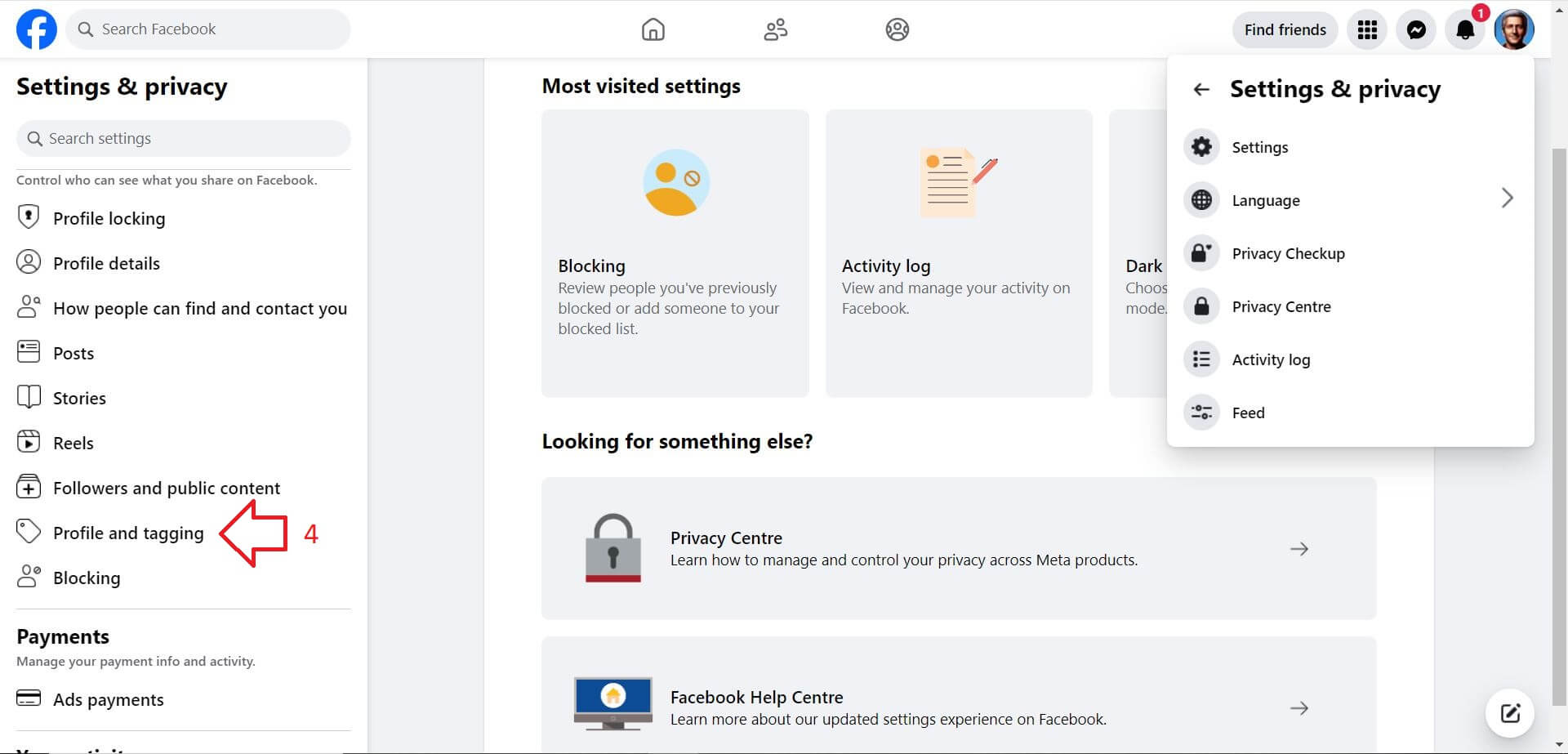Click the Search settings field
The image size is (1568, 754).
(184, 138)
